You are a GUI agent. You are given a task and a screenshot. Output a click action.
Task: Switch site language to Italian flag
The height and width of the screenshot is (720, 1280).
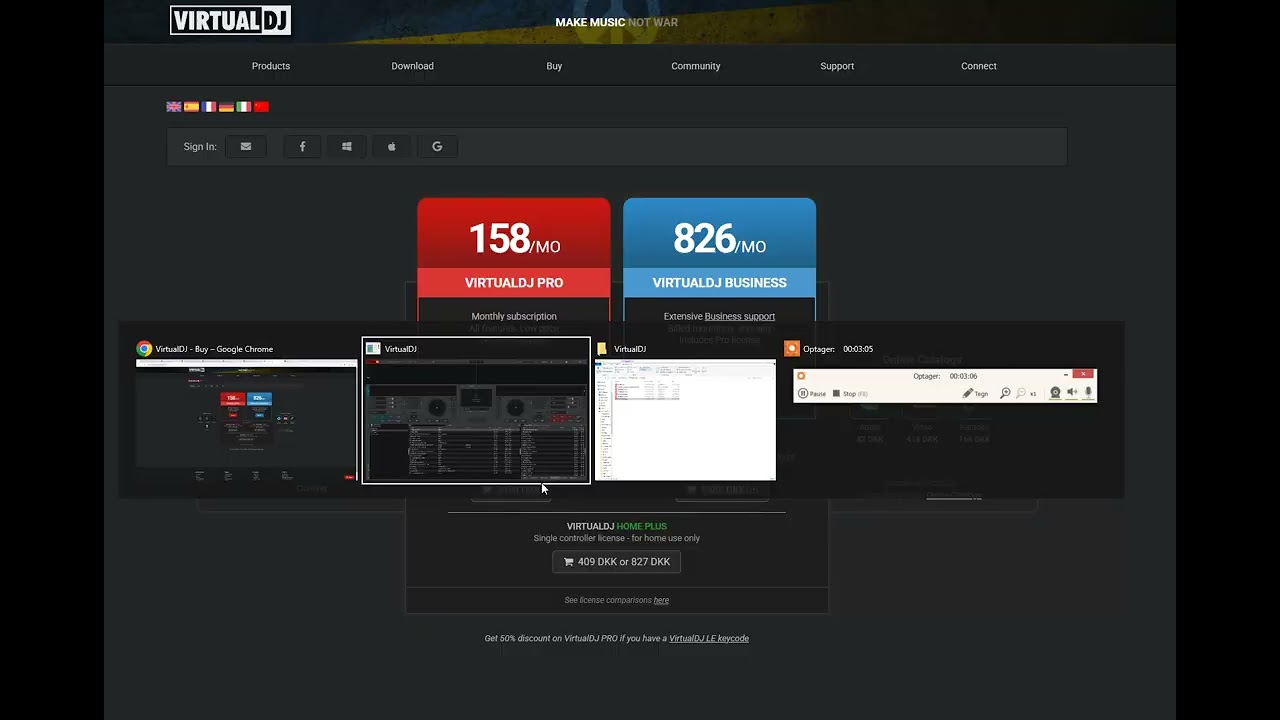point(244,107)
